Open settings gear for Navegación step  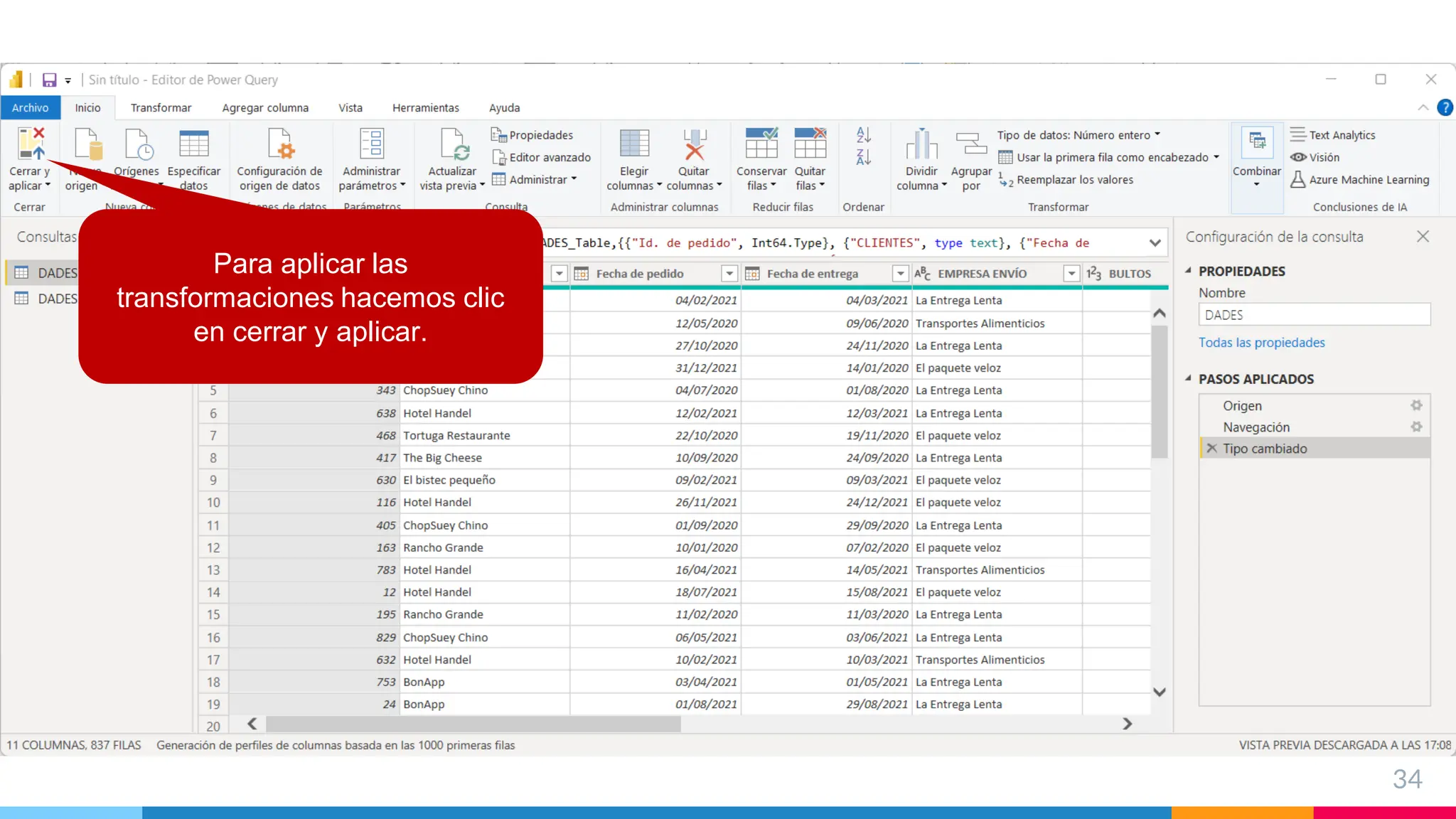pyautogui.click(x=1416, y=427)
